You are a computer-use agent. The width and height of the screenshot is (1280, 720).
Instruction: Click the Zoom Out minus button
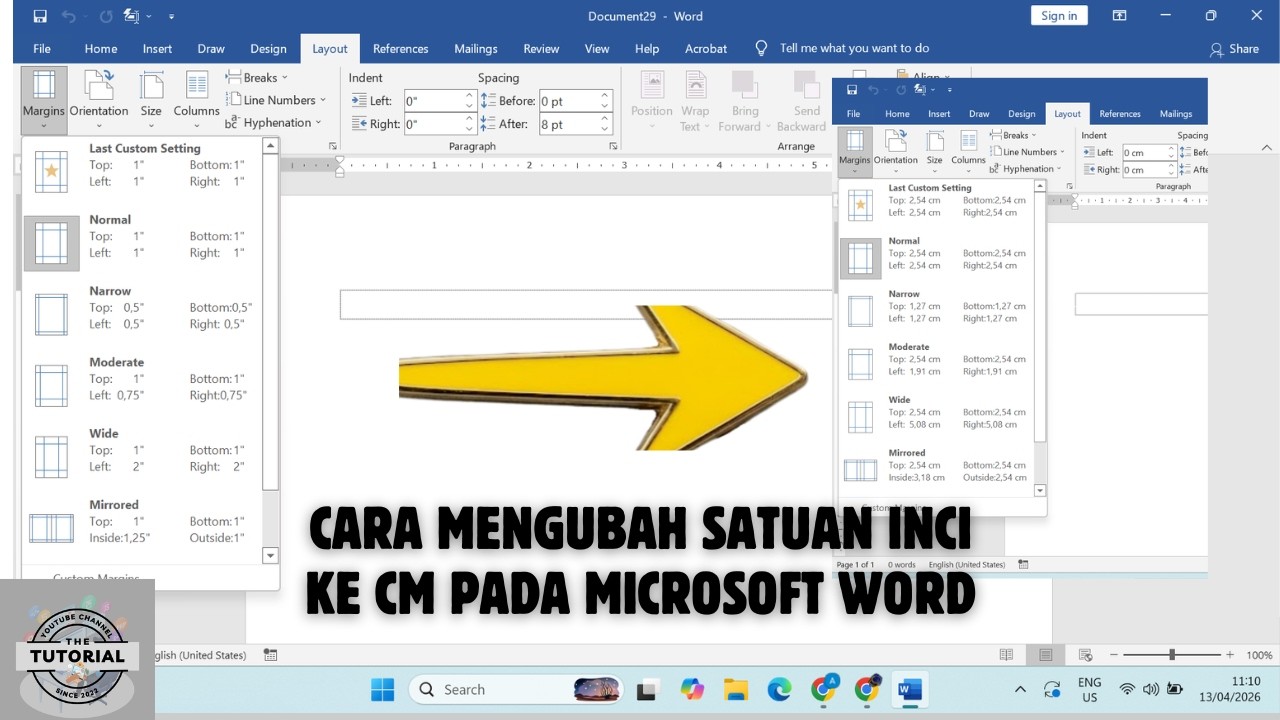[x=1113, y=655]
